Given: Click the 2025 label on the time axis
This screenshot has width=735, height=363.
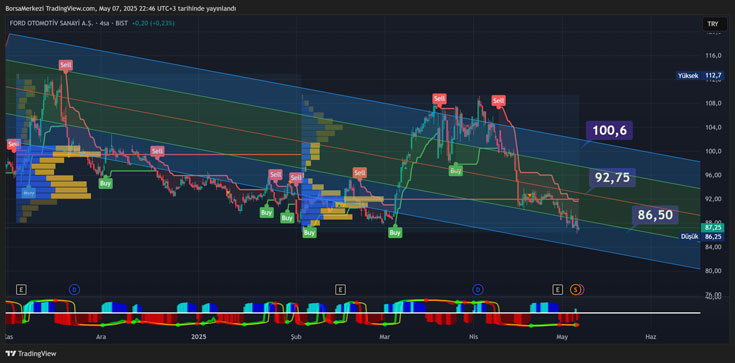Looking at the screenshot, I should (199, 337).
